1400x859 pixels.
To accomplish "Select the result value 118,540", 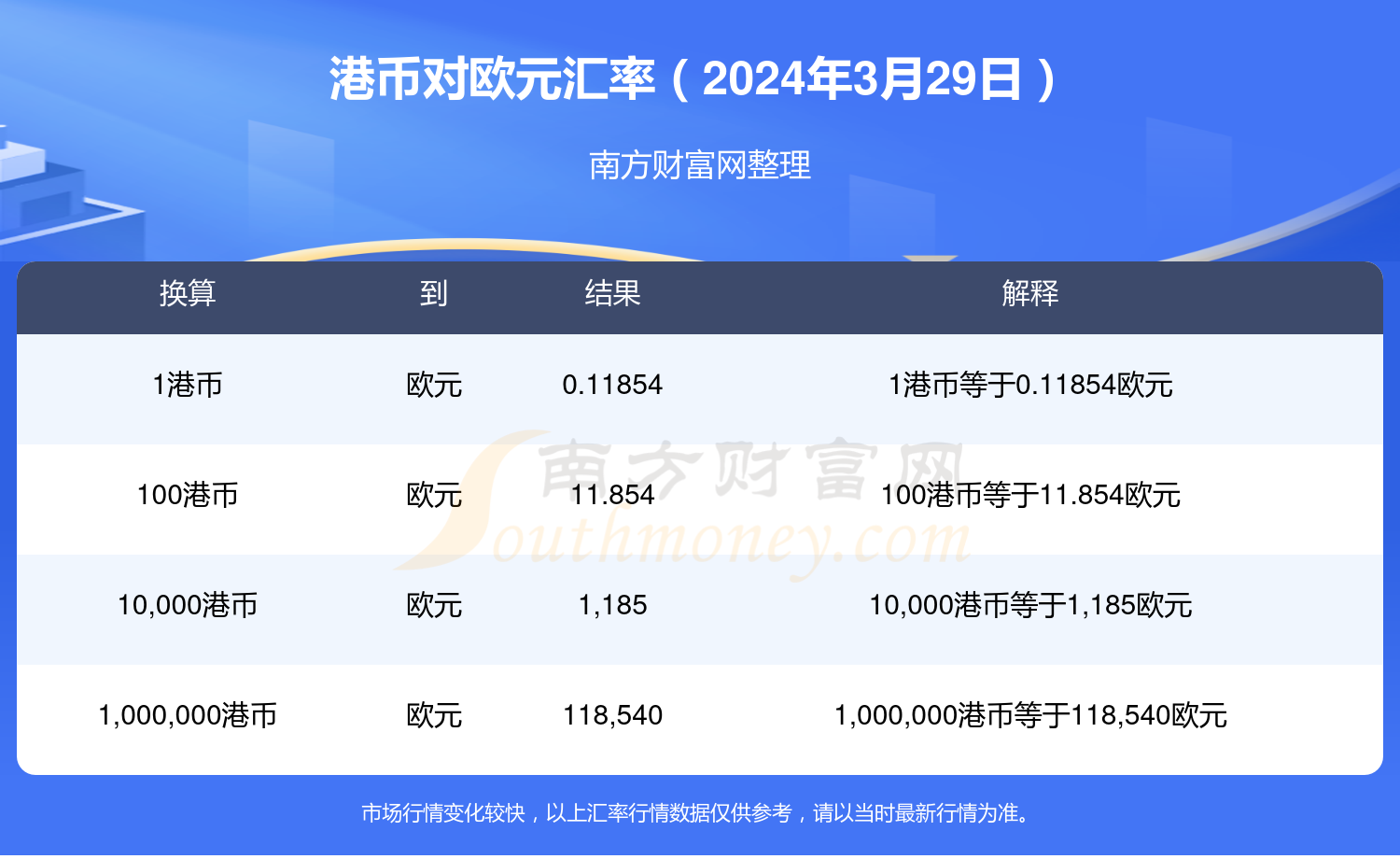I will 612,715.
